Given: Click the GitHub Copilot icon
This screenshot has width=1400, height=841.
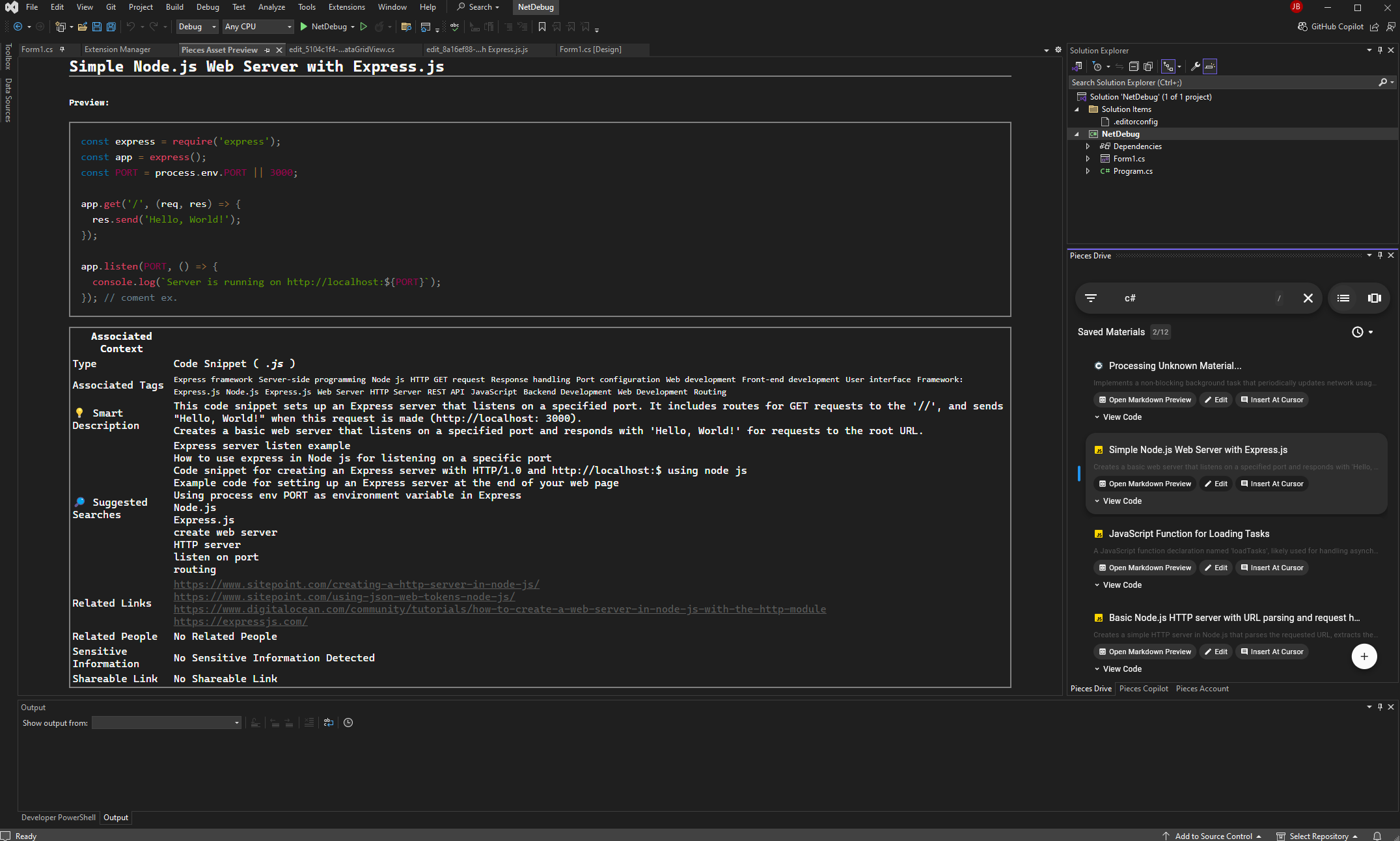Looking at the screenshot, I should pos(1302,27).
